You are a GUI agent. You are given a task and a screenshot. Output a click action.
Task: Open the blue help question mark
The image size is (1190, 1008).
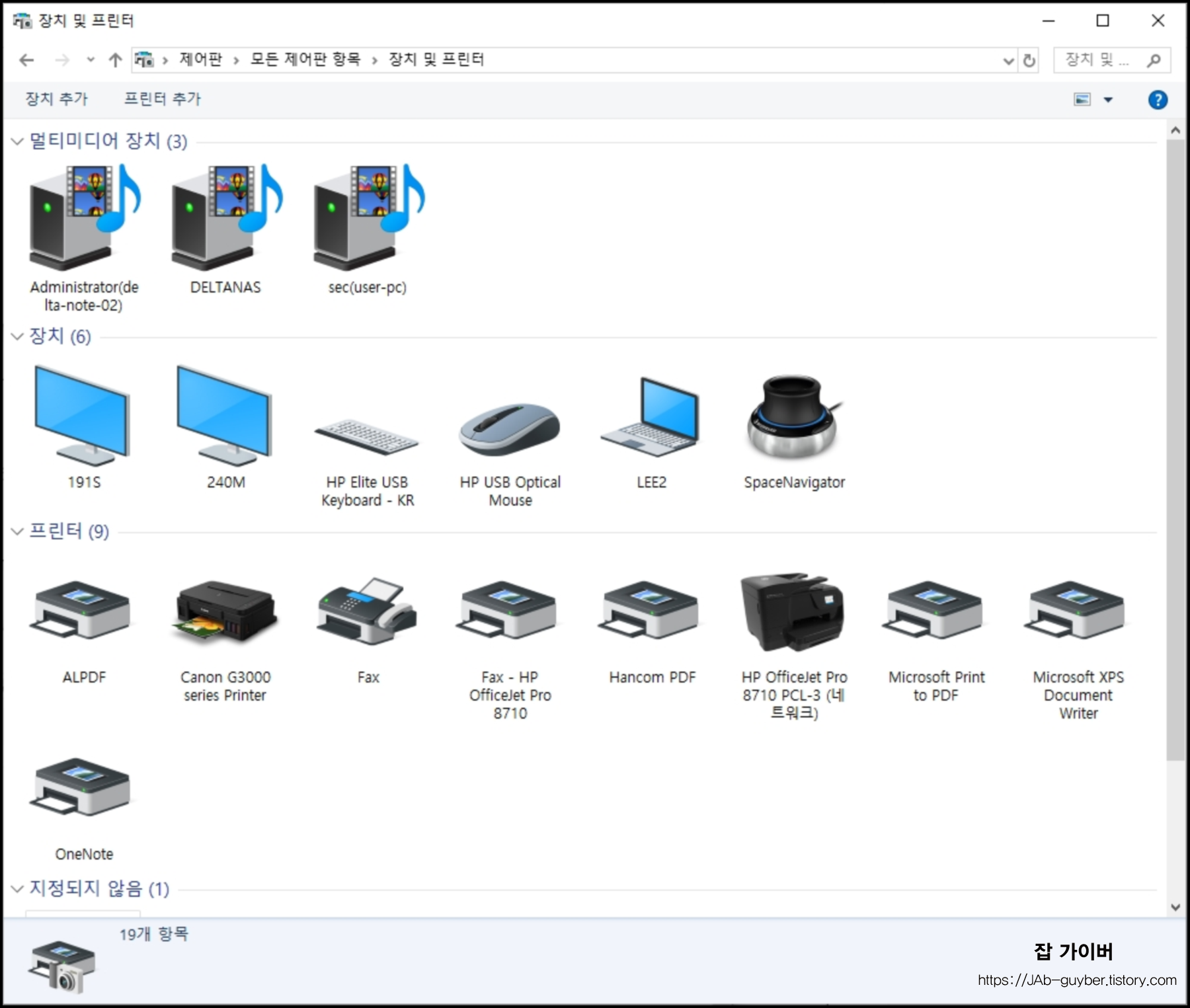[x=1158, y=100]
